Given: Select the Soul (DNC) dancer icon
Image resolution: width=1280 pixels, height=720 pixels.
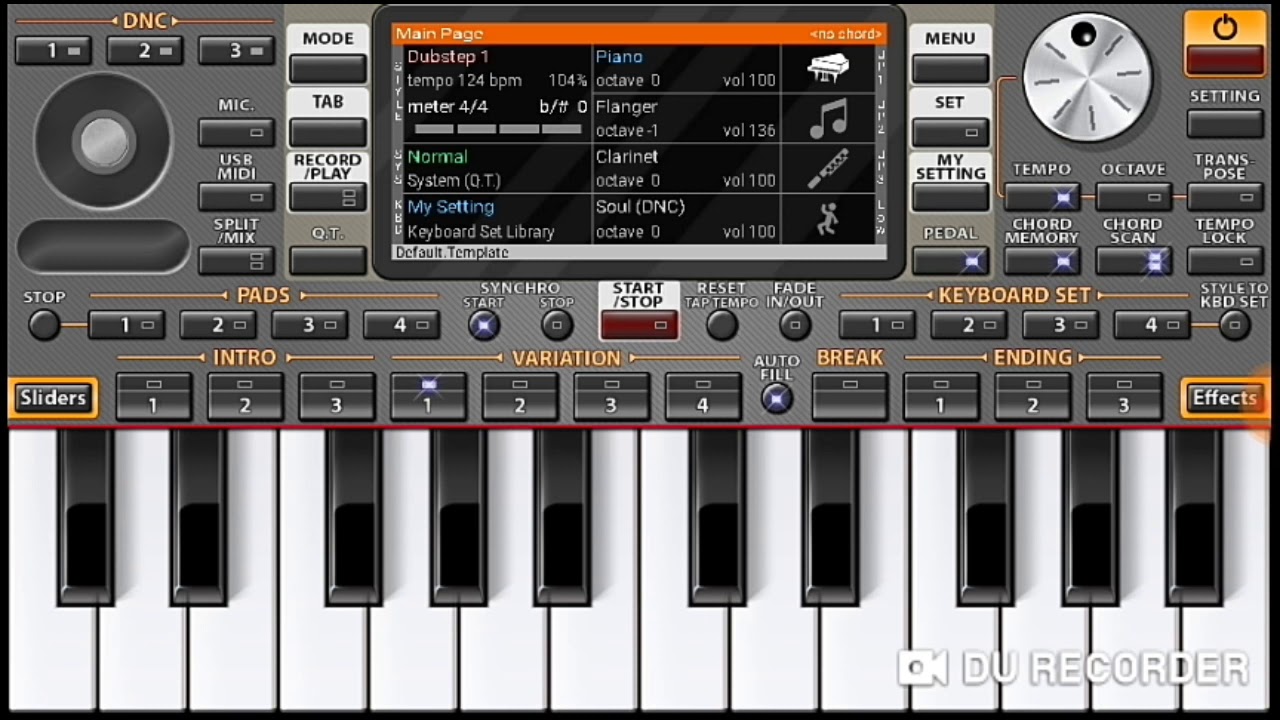Looking at the screenshot, I should (x=827, y=218).
